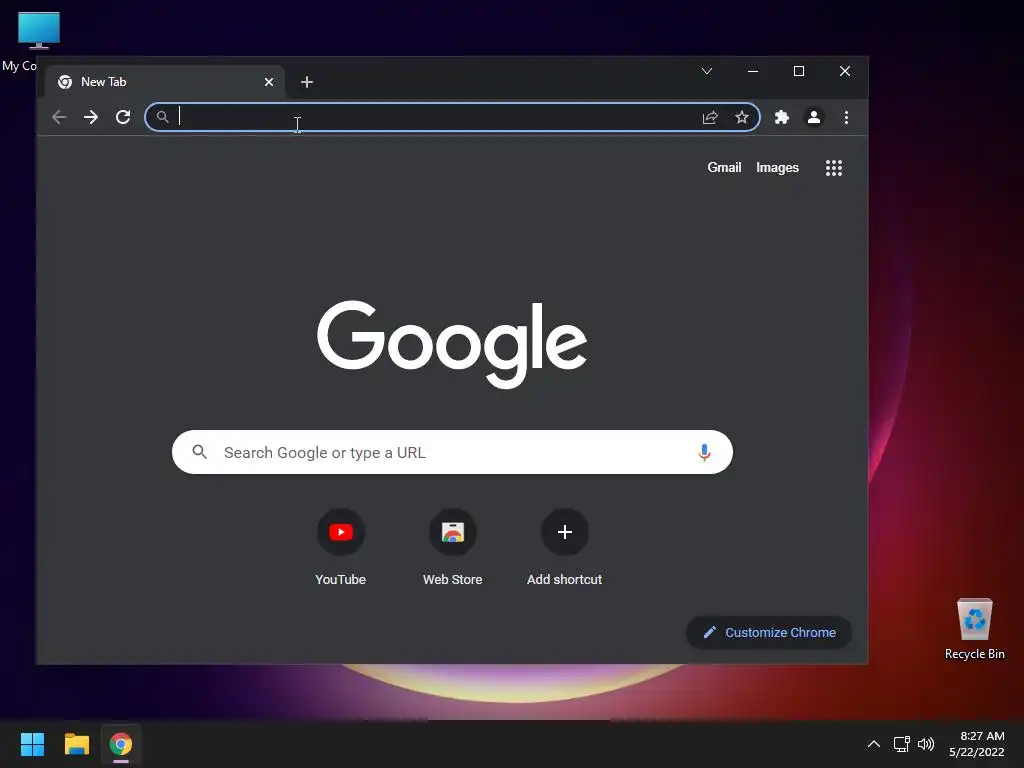The image size is (1024, 768).
Task: Select the New Tab tab
Action: click(x=165, y=82)
